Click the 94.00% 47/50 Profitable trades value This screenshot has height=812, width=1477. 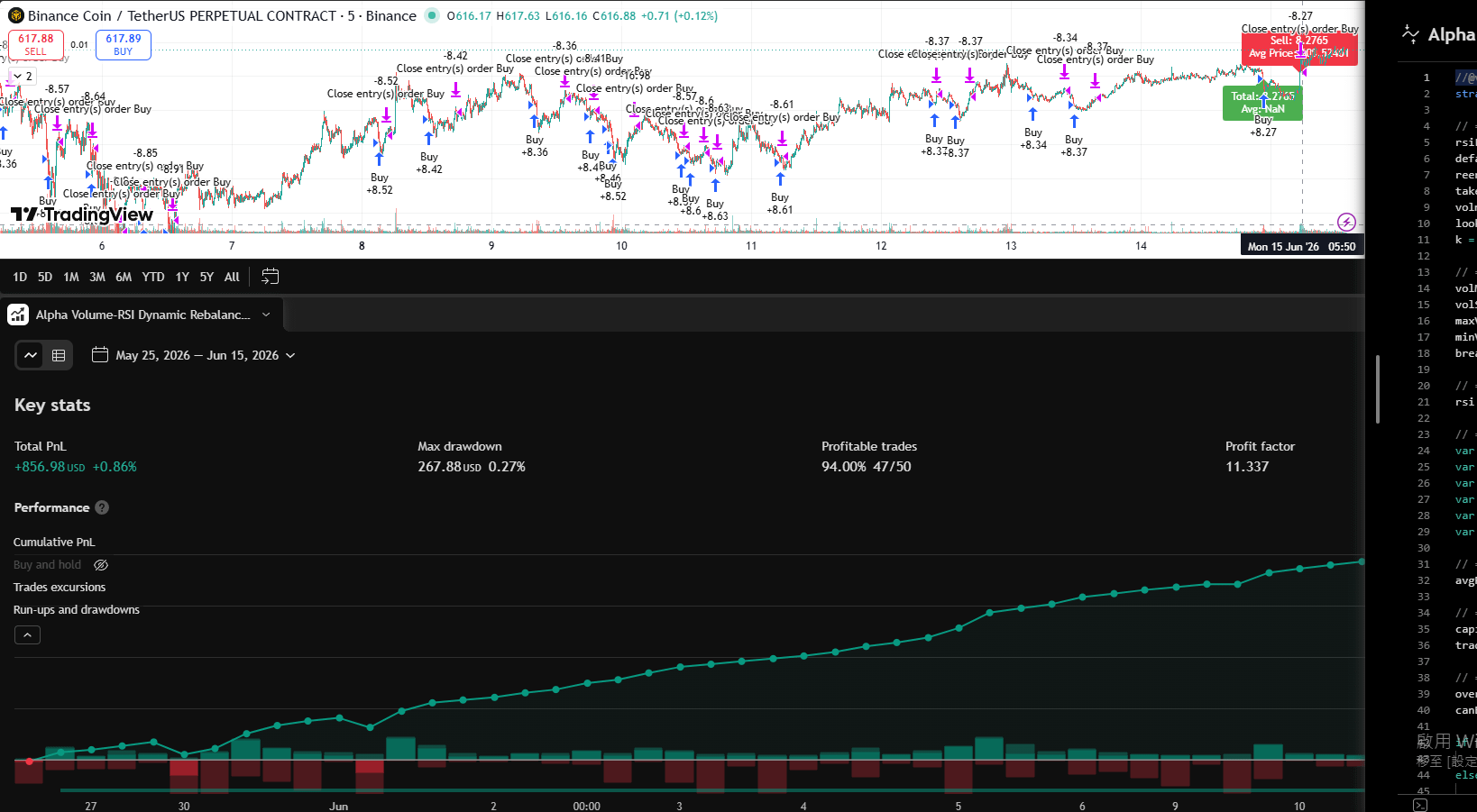(x=867, y=467)
